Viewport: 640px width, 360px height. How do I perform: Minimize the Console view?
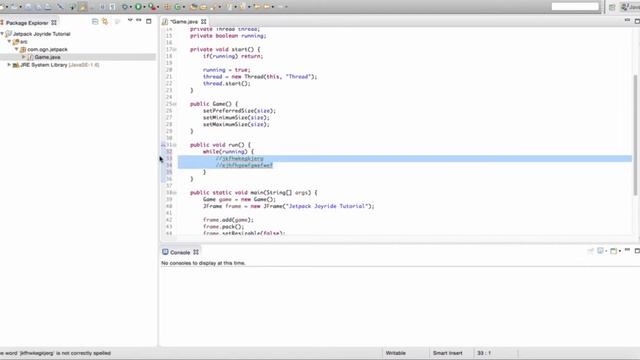click(627, 249)
